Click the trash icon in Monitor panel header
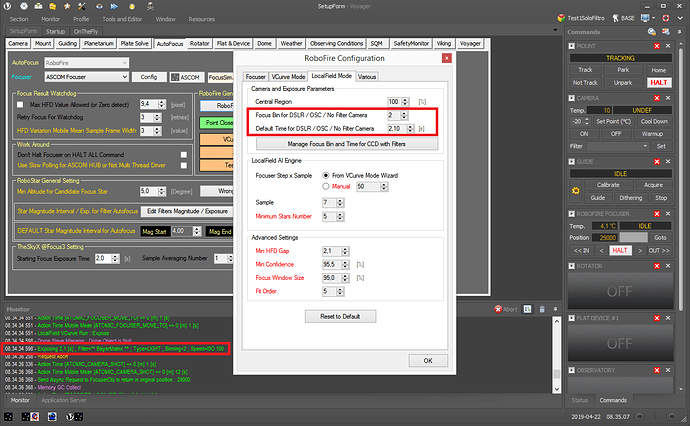Viewport: 690px width, 426px height. [x=542, y=309]
